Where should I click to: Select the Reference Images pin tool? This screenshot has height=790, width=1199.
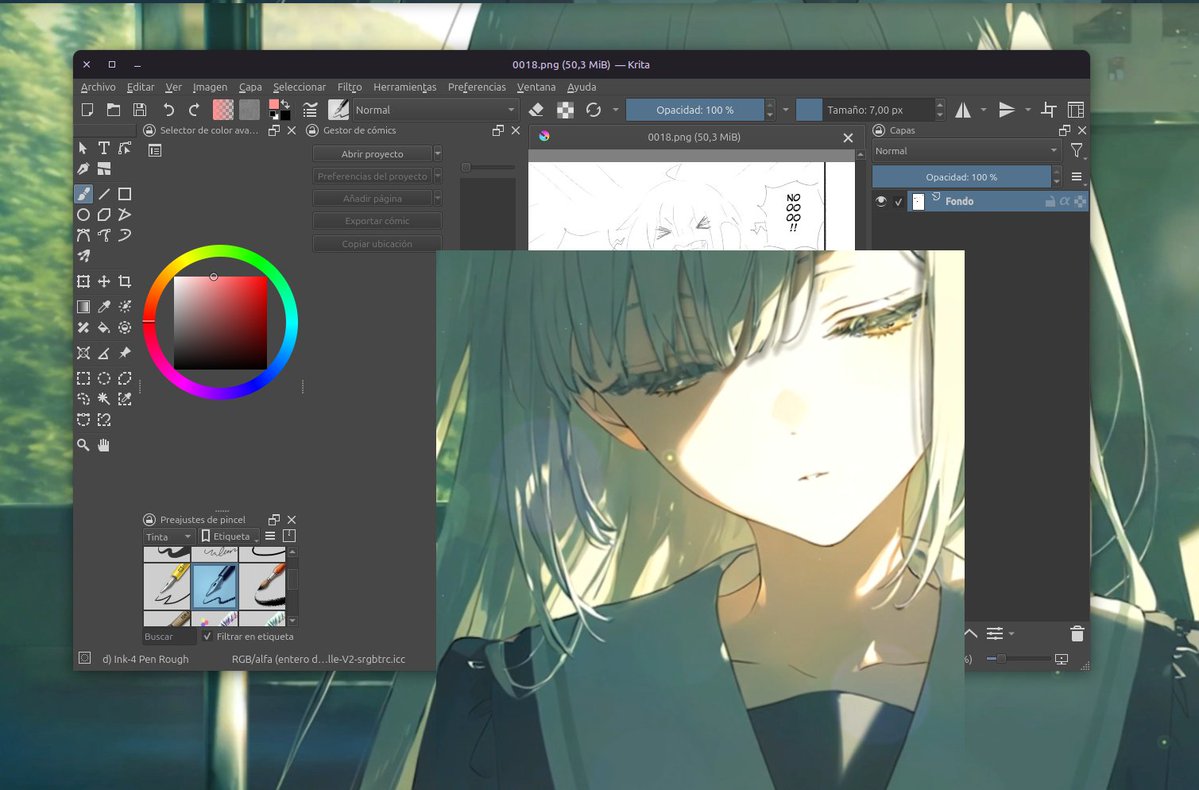pyautogui.click(x=125, y=353)
